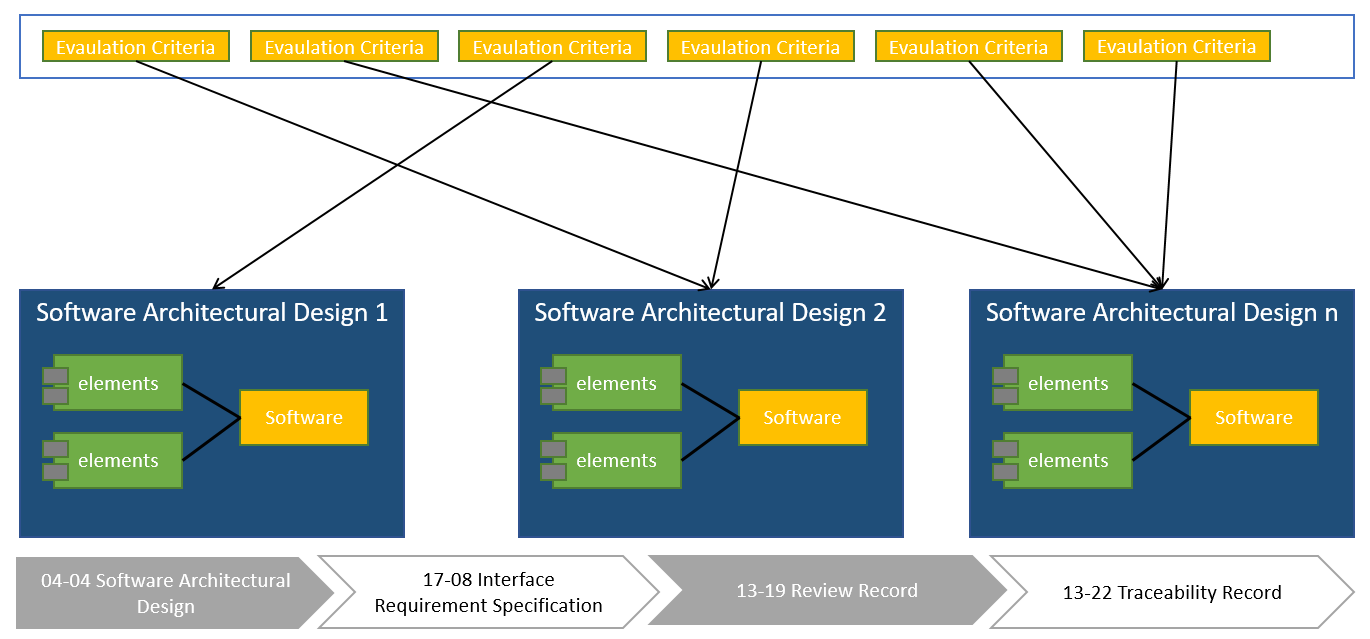Click the 17-08 Interface Requirement Specification step

coord(487,590)
